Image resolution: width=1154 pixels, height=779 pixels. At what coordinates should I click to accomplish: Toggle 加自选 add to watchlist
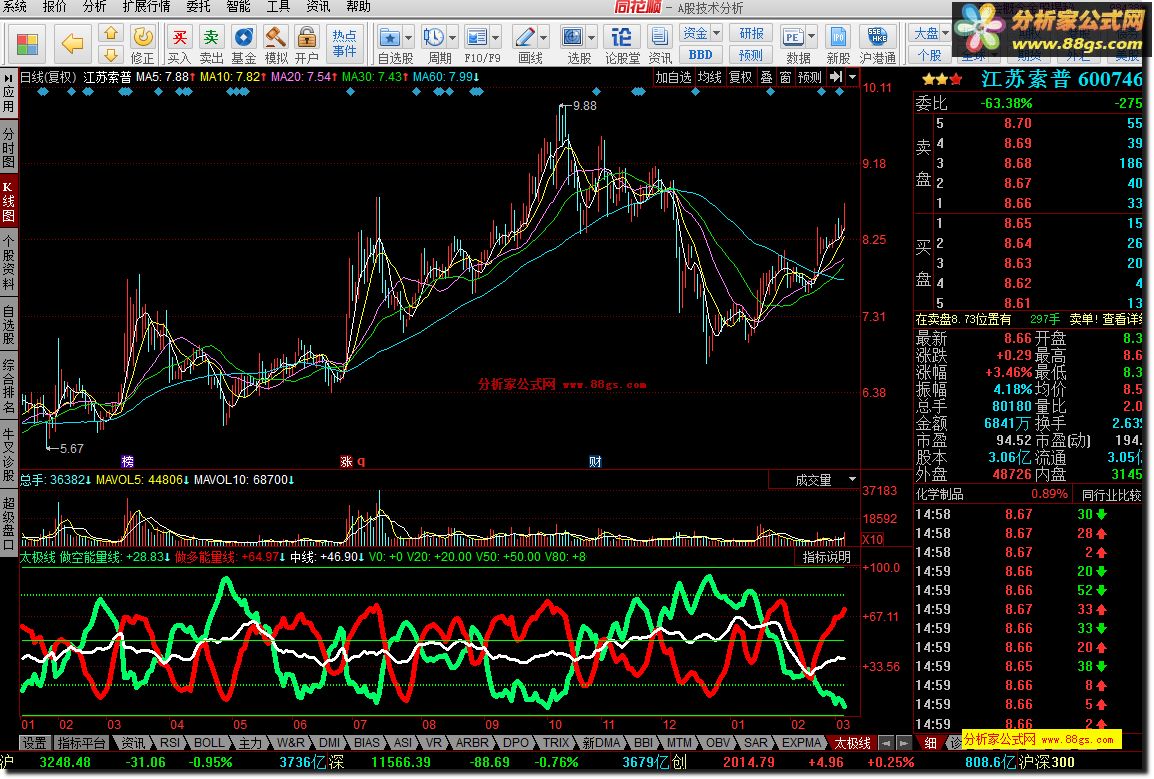click(673, 77)
